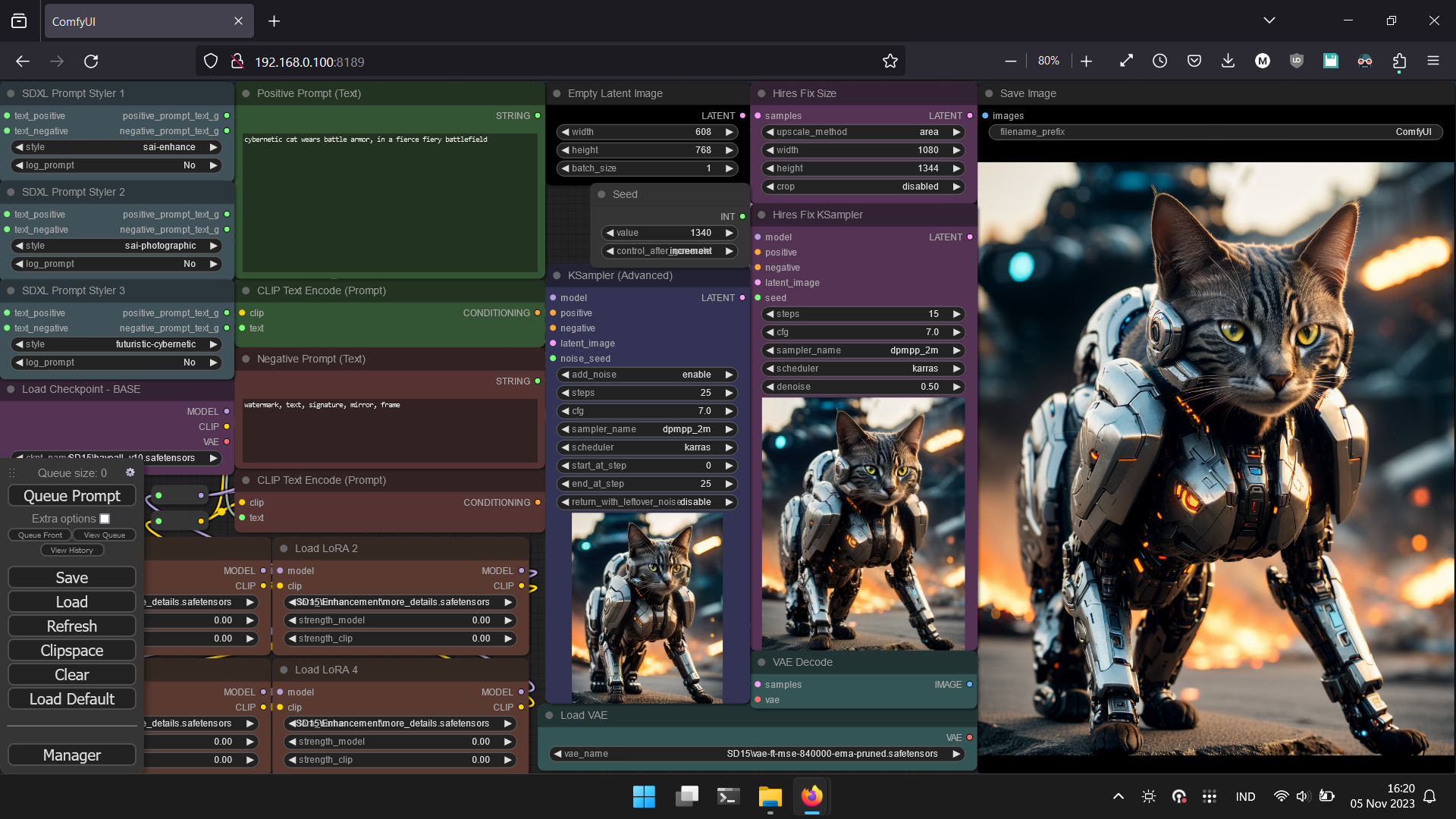This screenshot has height=819, width=1456.
Task: Click the Manager button
Action: (x=72, y=755)
